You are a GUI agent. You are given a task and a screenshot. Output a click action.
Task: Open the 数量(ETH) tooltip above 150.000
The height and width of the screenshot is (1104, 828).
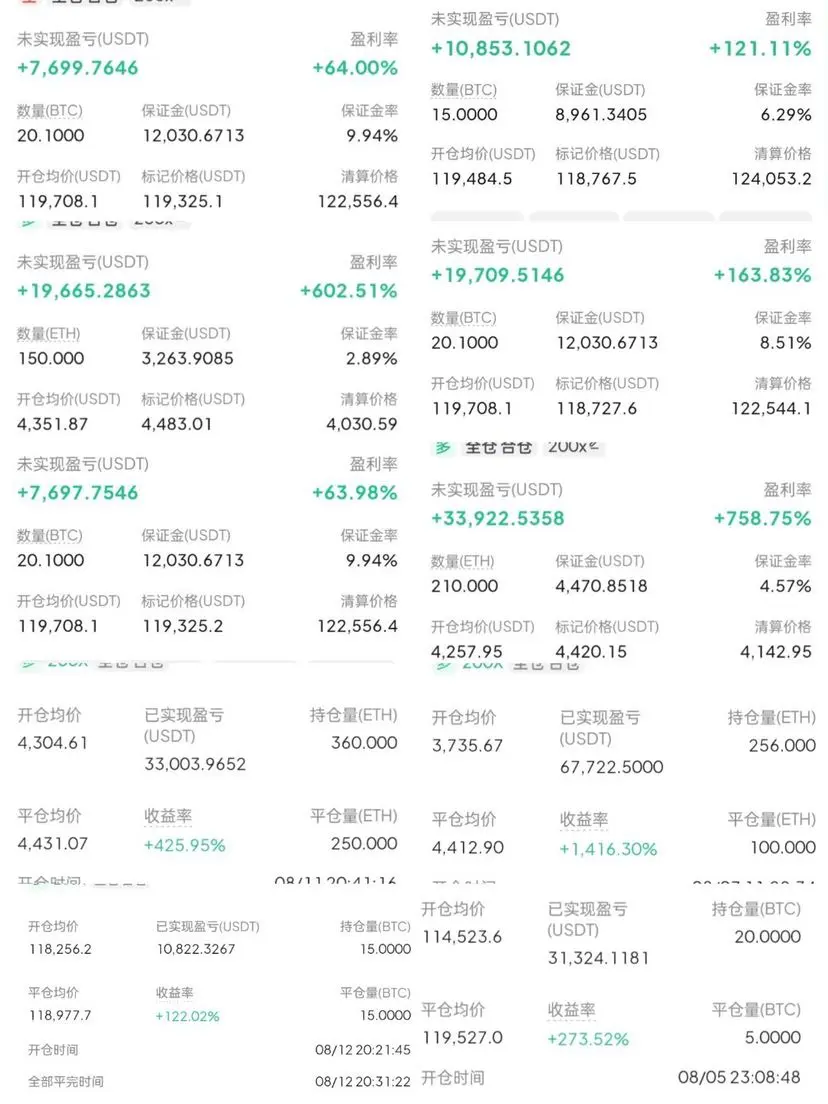click(x=49, y=334)
